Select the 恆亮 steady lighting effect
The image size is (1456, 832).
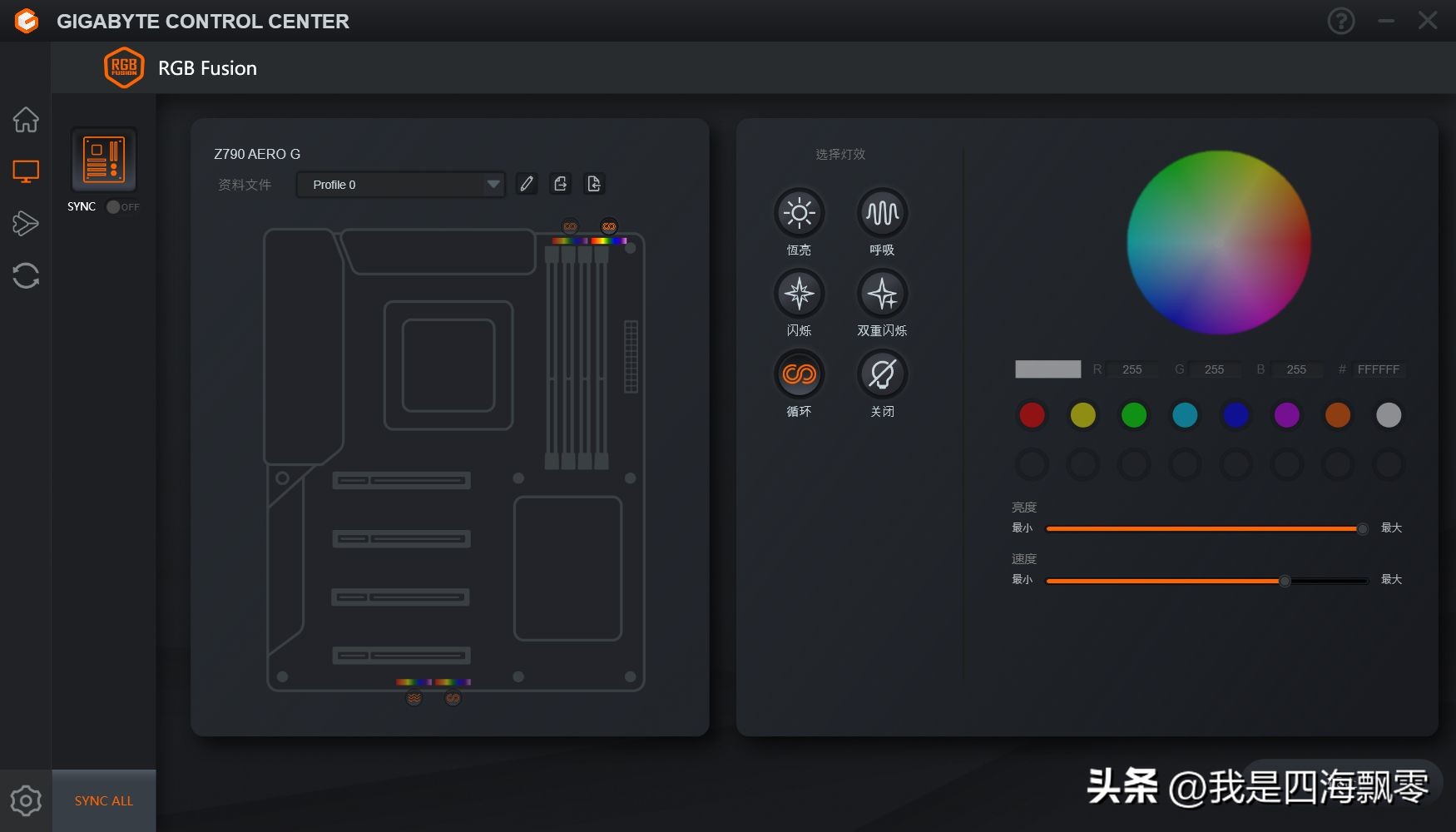(798, 213)
